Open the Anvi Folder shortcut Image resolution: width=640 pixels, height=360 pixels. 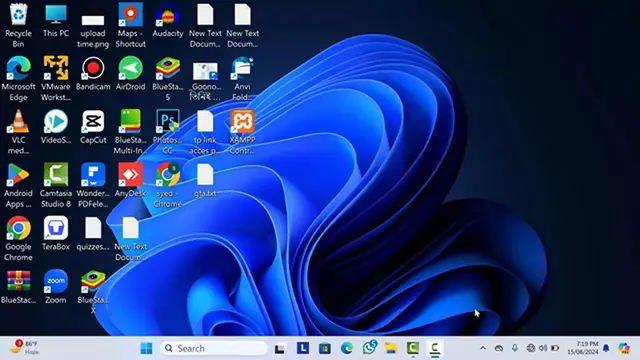(242, 78)
